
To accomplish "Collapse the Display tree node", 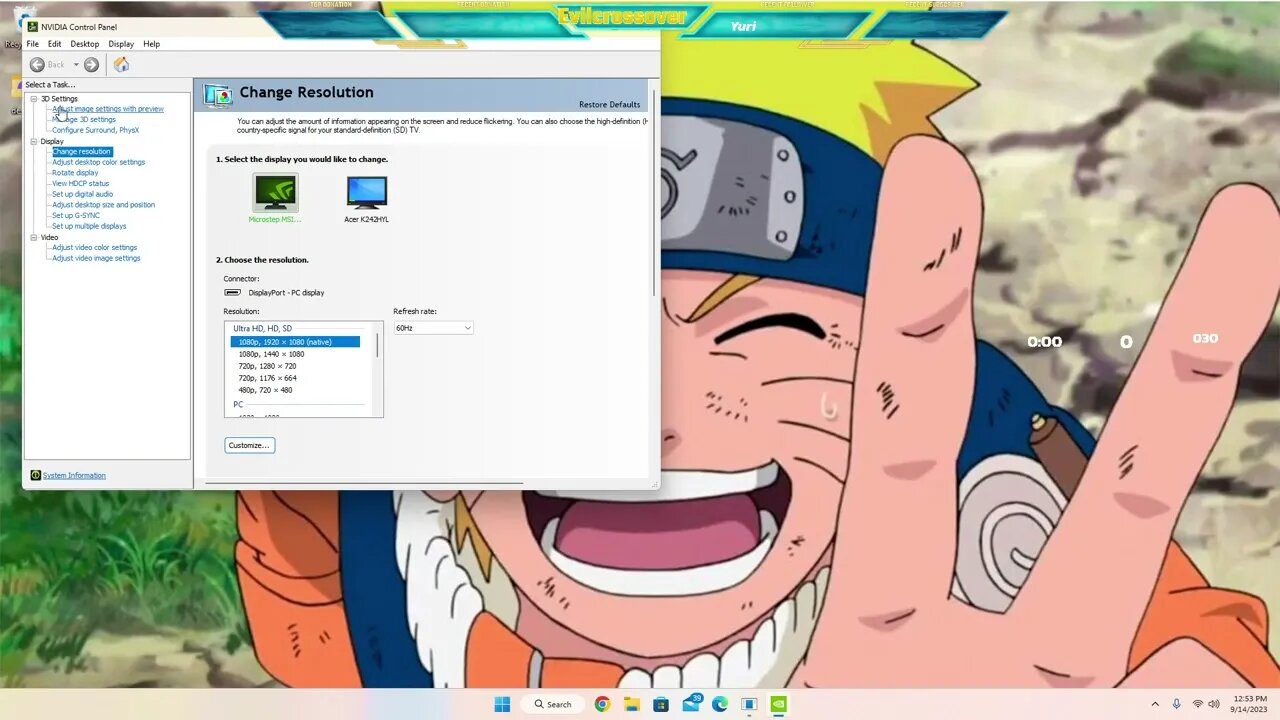I will pyautogui.click(x=33, y=141).
